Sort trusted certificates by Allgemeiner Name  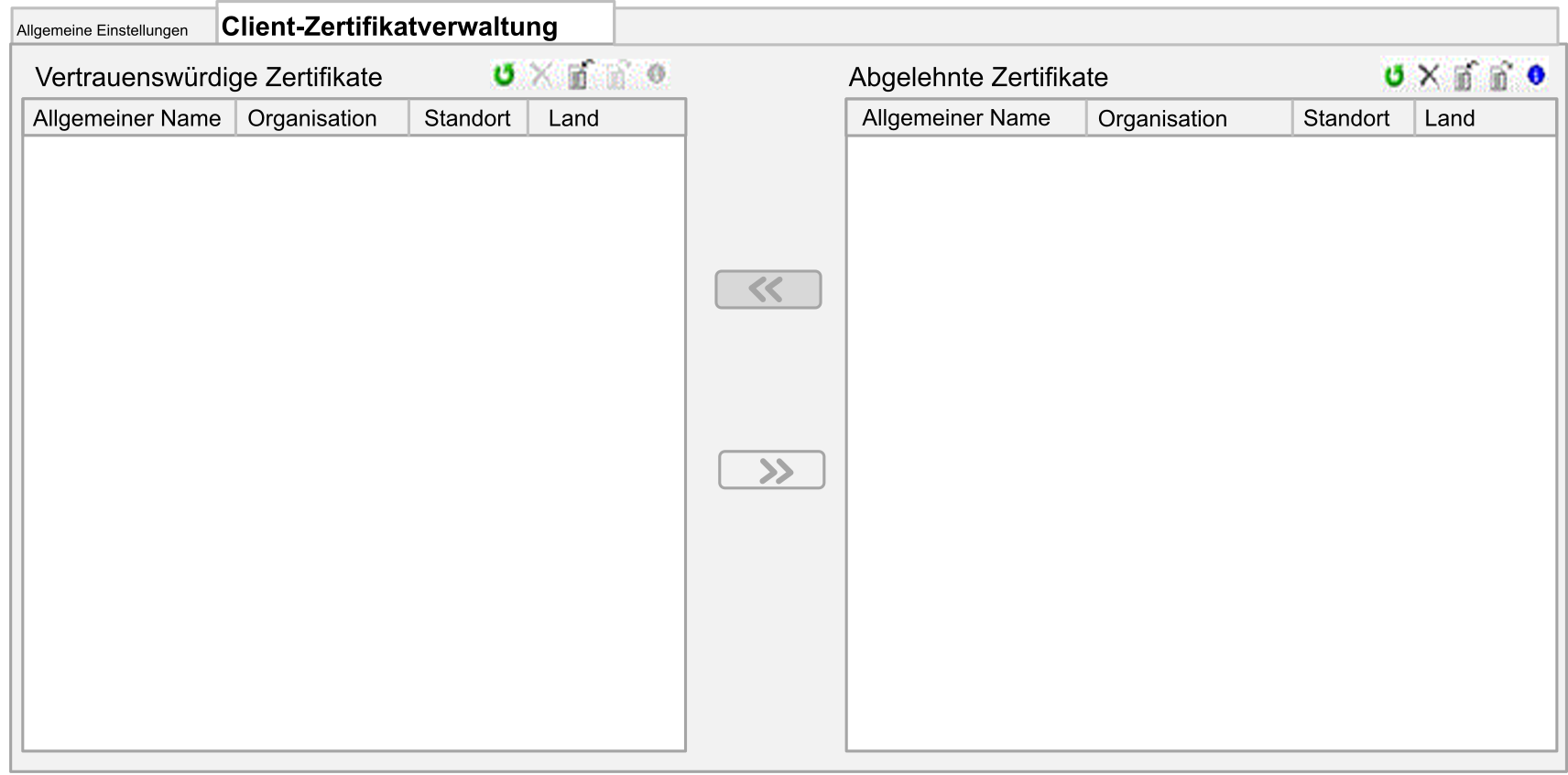[x=129, y=118]
